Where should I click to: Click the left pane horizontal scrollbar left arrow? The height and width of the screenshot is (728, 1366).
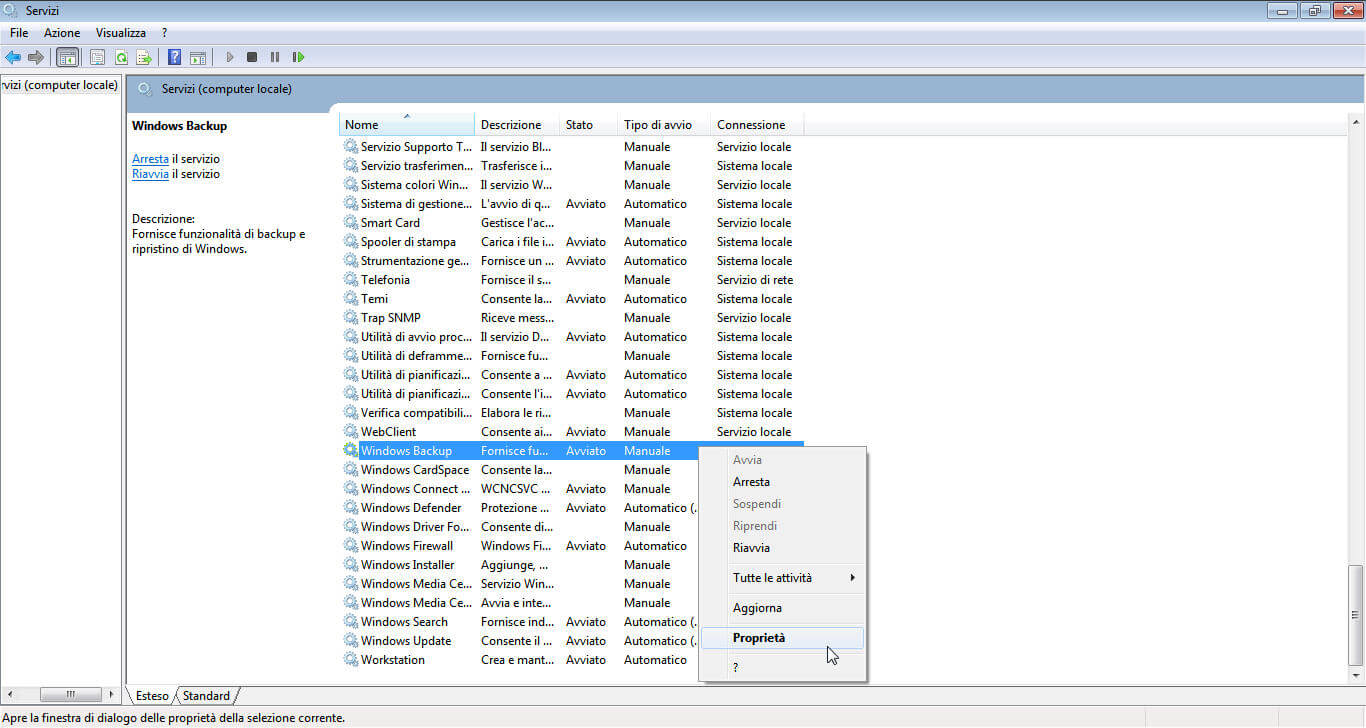tap(9, 694)
